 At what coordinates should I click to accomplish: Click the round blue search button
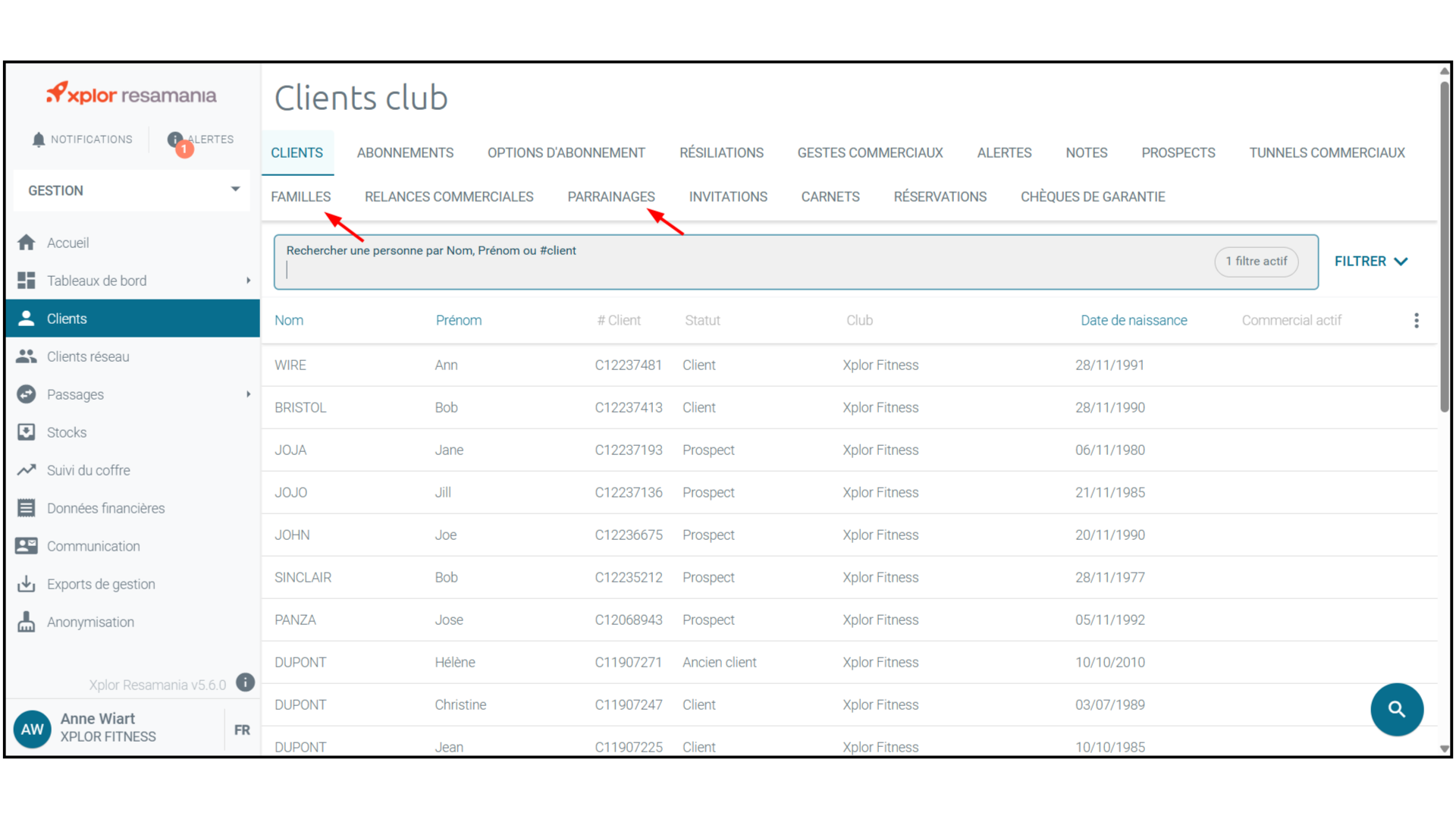pos(1396,709)
